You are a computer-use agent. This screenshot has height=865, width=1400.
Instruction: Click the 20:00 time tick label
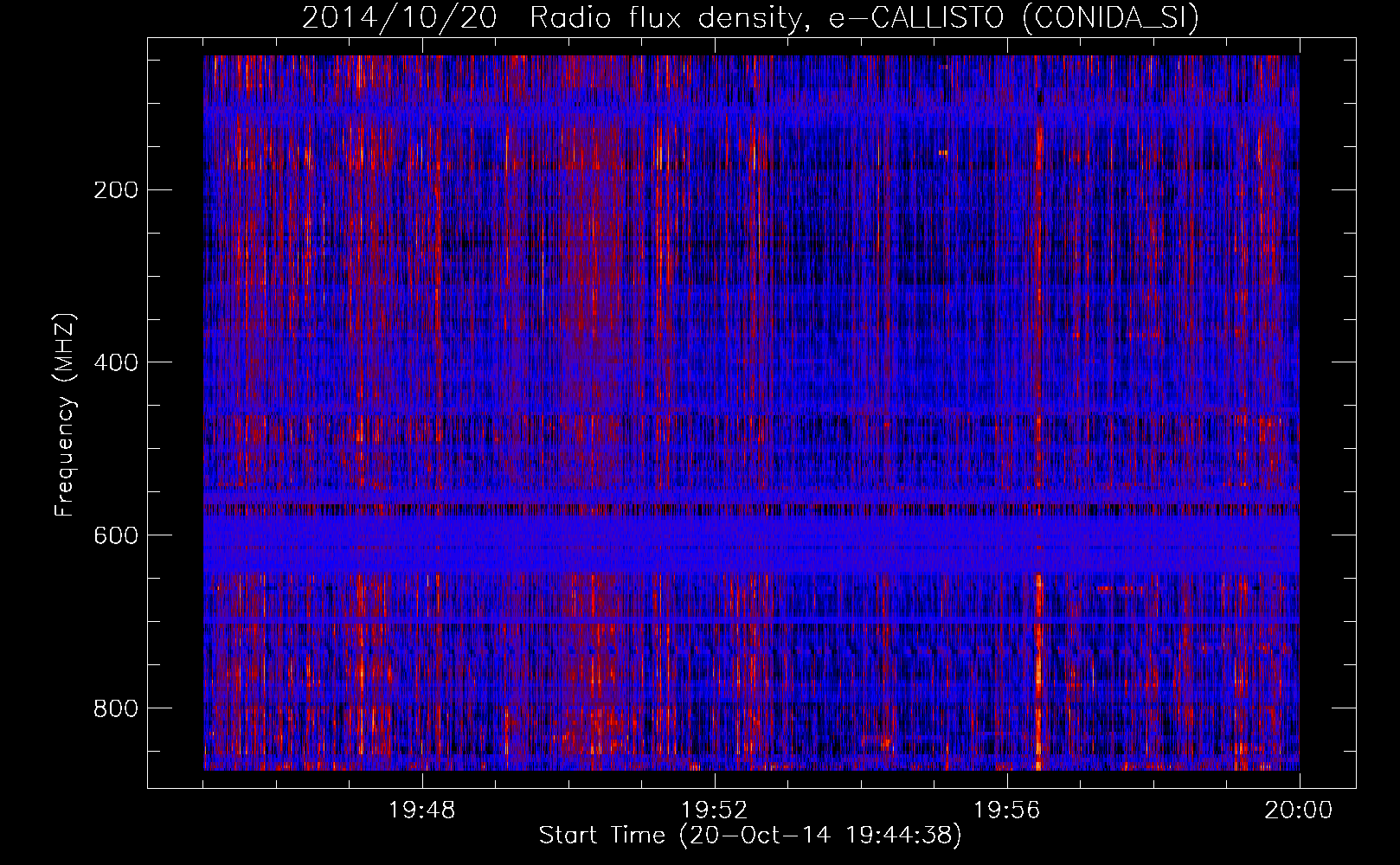coord(1298,811)
